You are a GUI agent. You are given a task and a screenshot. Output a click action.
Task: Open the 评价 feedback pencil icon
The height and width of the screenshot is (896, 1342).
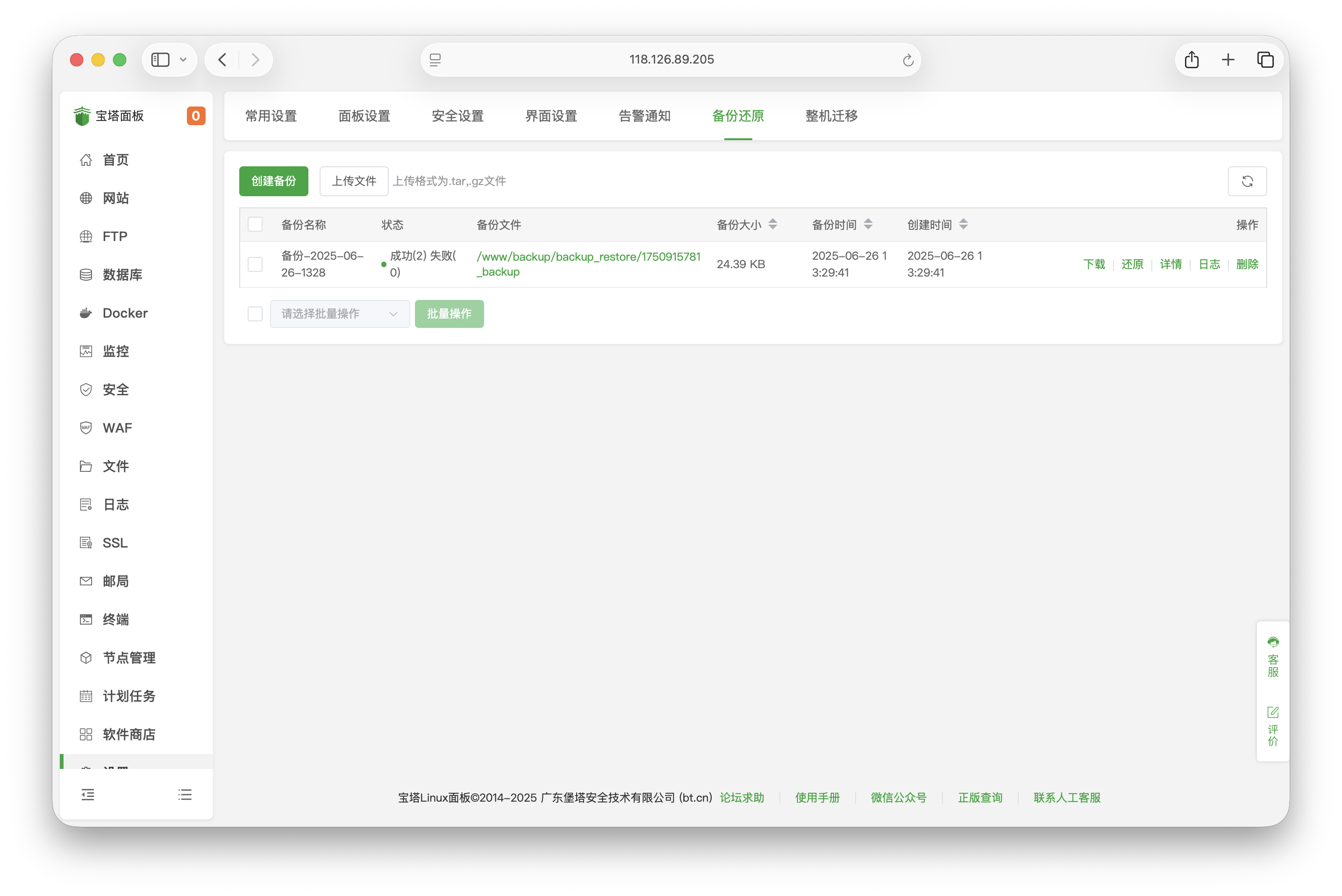click(x=1272, y=712)
